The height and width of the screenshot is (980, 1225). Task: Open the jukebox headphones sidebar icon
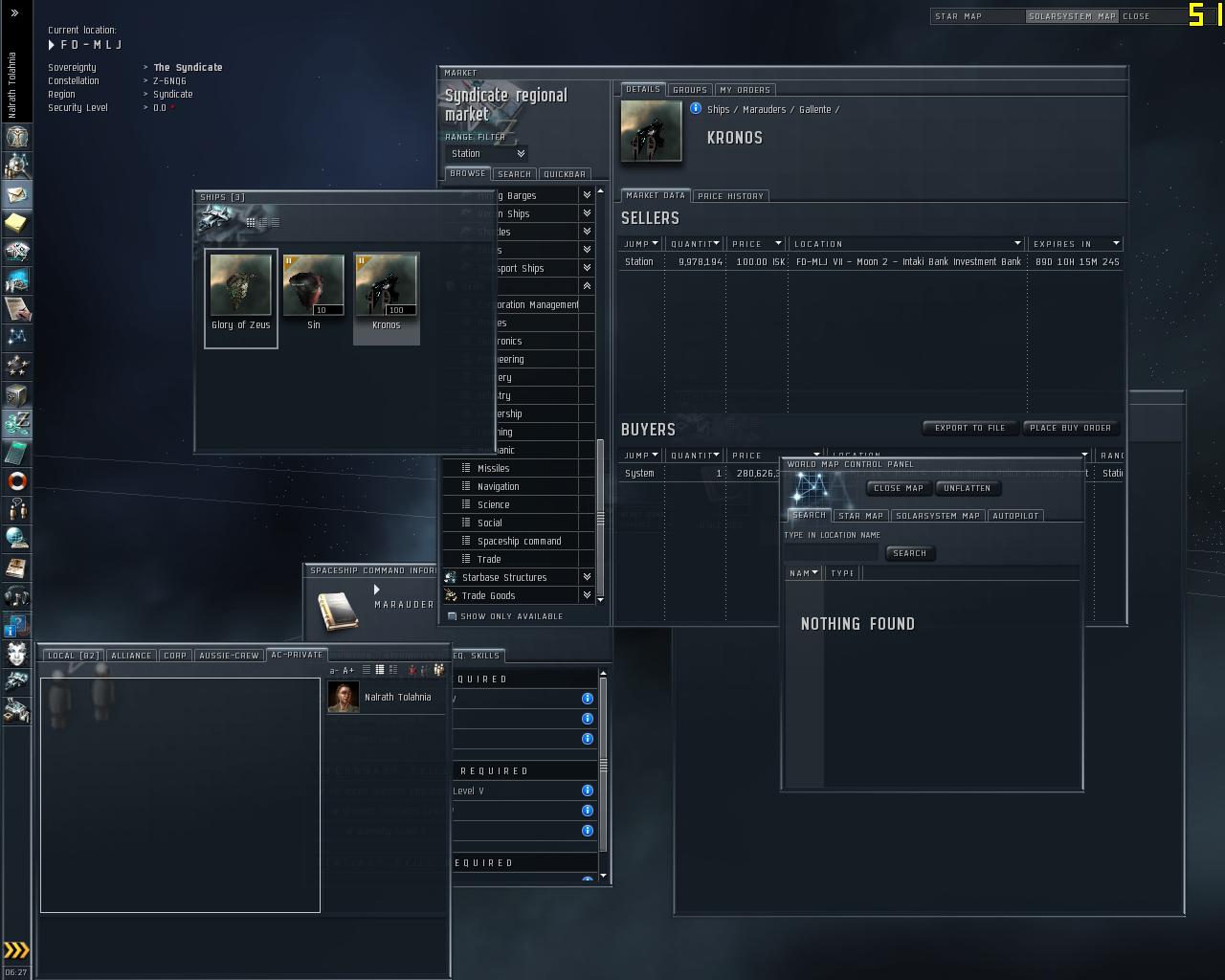[17, 595]
